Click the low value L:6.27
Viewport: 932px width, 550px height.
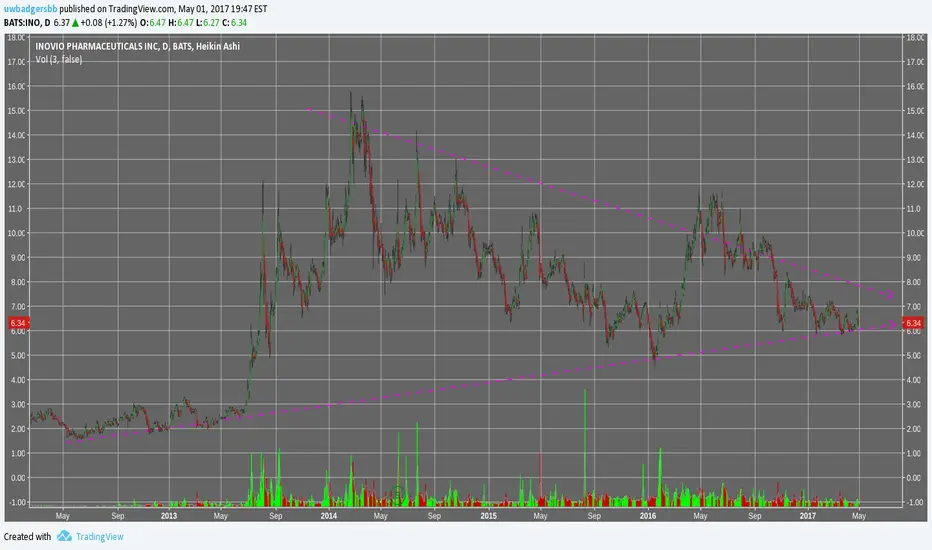pos(207,23)
